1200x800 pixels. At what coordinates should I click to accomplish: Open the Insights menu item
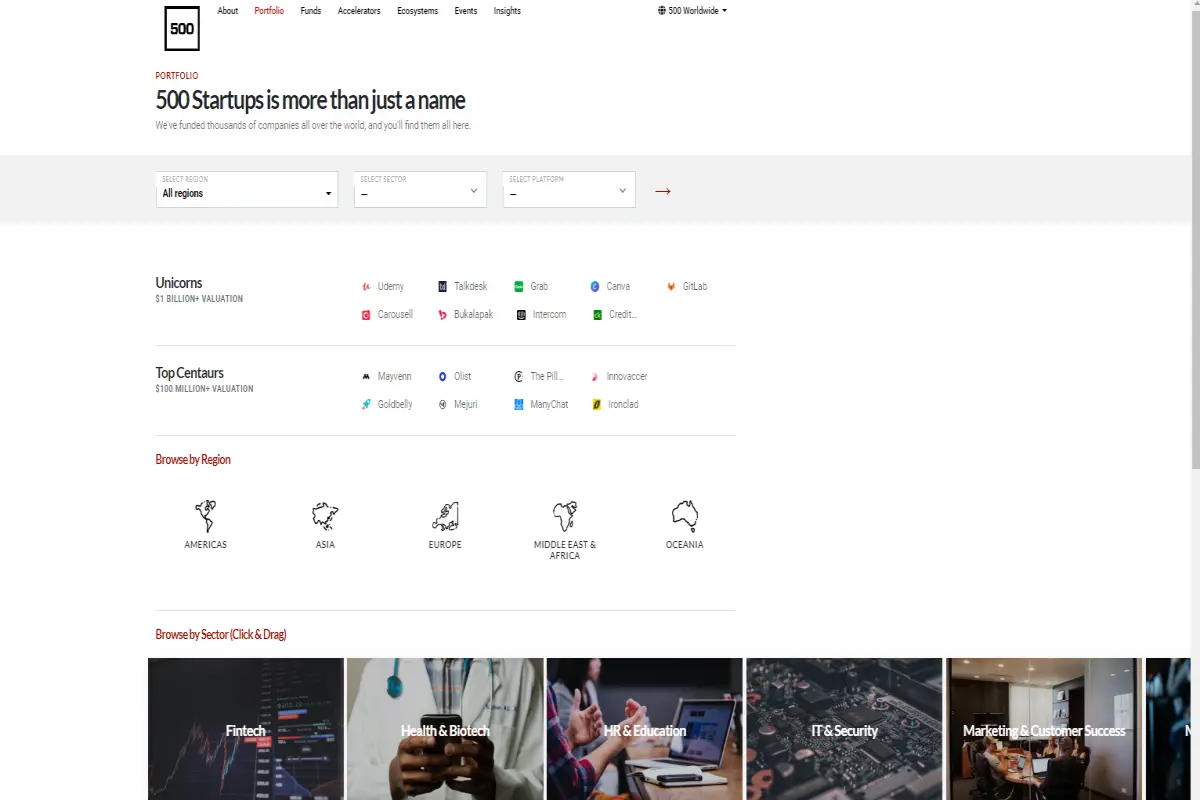tap(507, 11)
